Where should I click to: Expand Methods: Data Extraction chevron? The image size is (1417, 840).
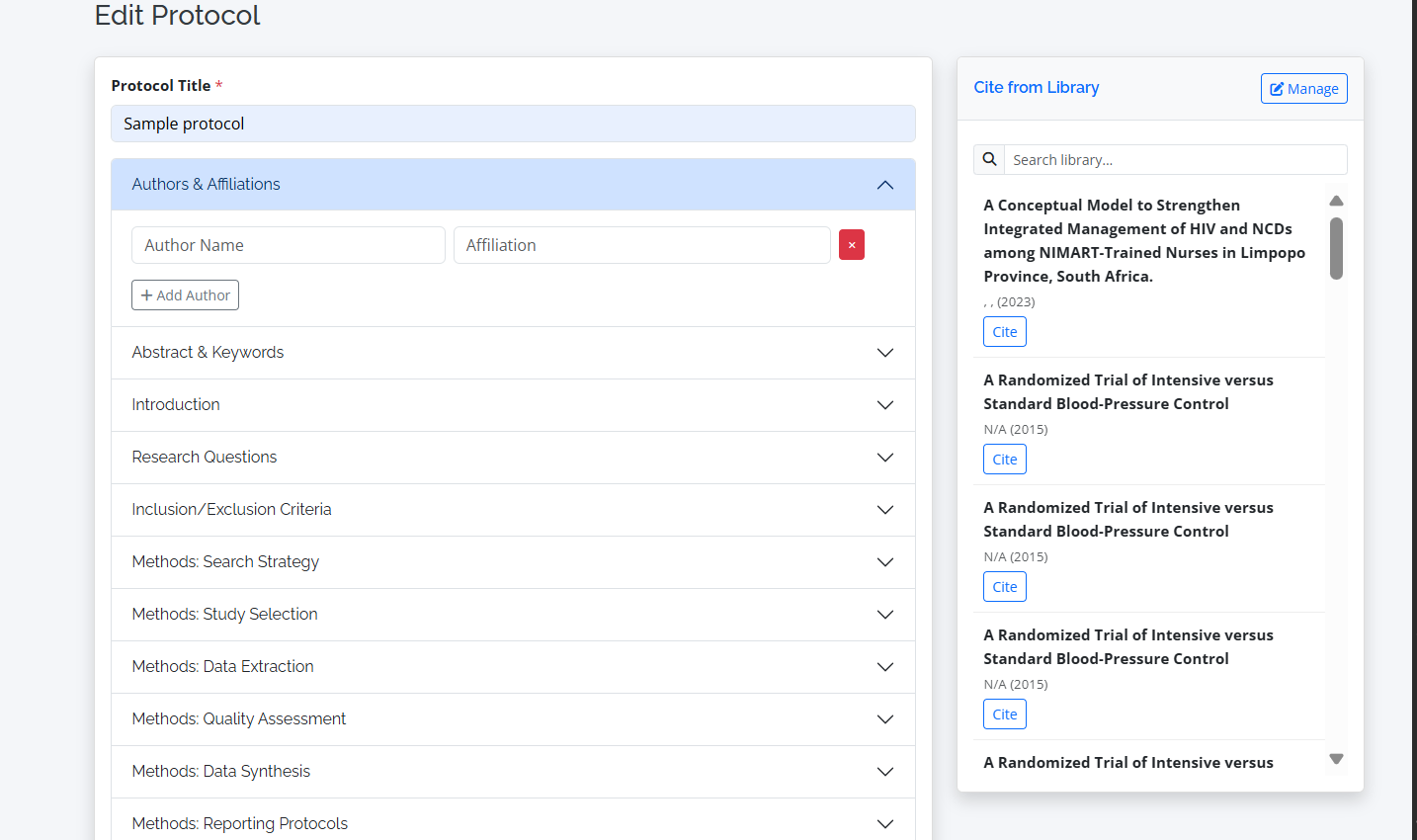coord(884,667)
